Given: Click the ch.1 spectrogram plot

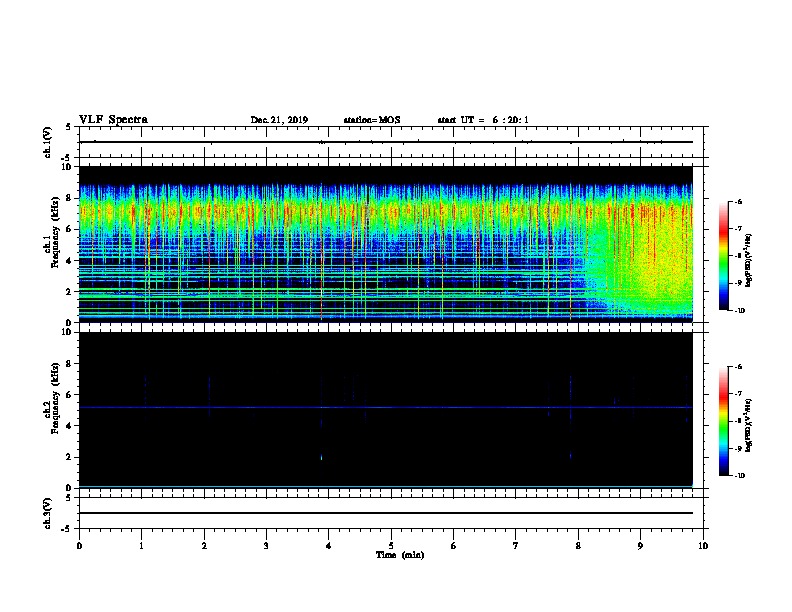Looking at the screenshot, I should click(386, 244).
